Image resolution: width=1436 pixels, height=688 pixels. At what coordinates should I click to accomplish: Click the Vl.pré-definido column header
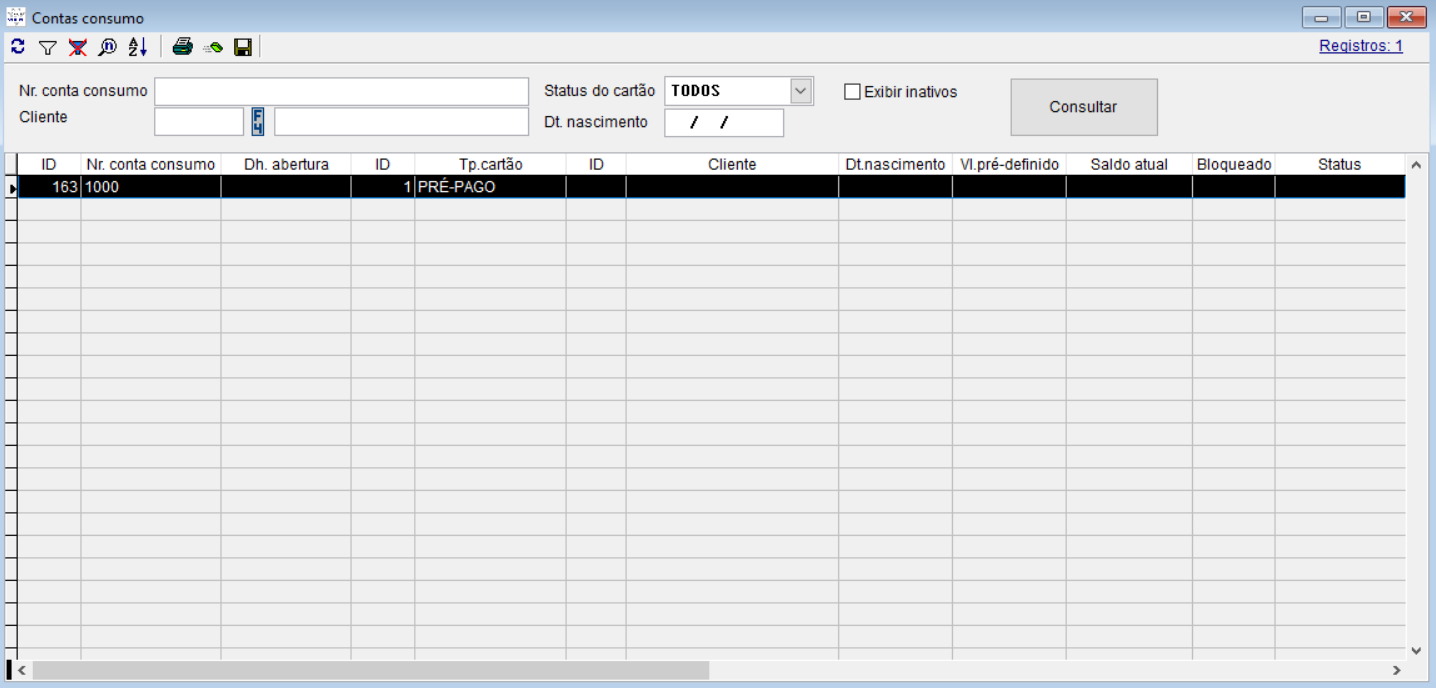1009,164
